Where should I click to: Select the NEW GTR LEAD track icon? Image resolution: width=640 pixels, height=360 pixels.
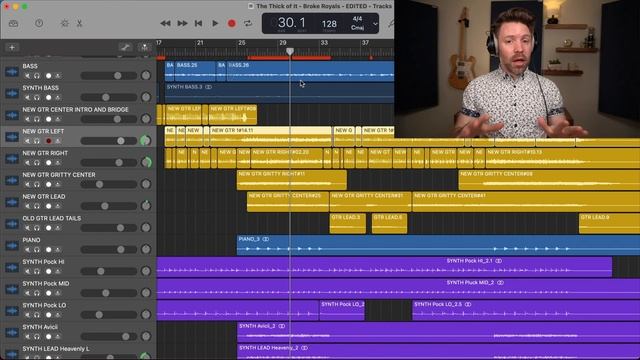coord(12,202)
